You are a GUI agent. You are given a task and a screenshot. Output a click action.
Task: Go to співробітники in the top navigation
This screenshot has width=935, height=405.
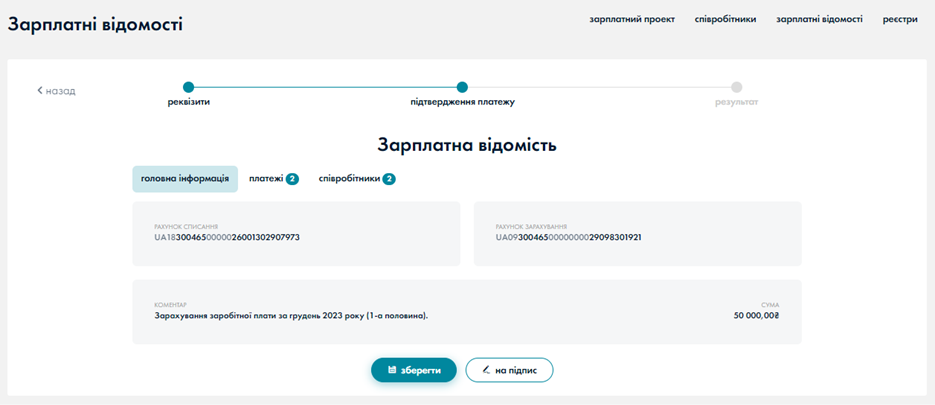coord(725,19)
